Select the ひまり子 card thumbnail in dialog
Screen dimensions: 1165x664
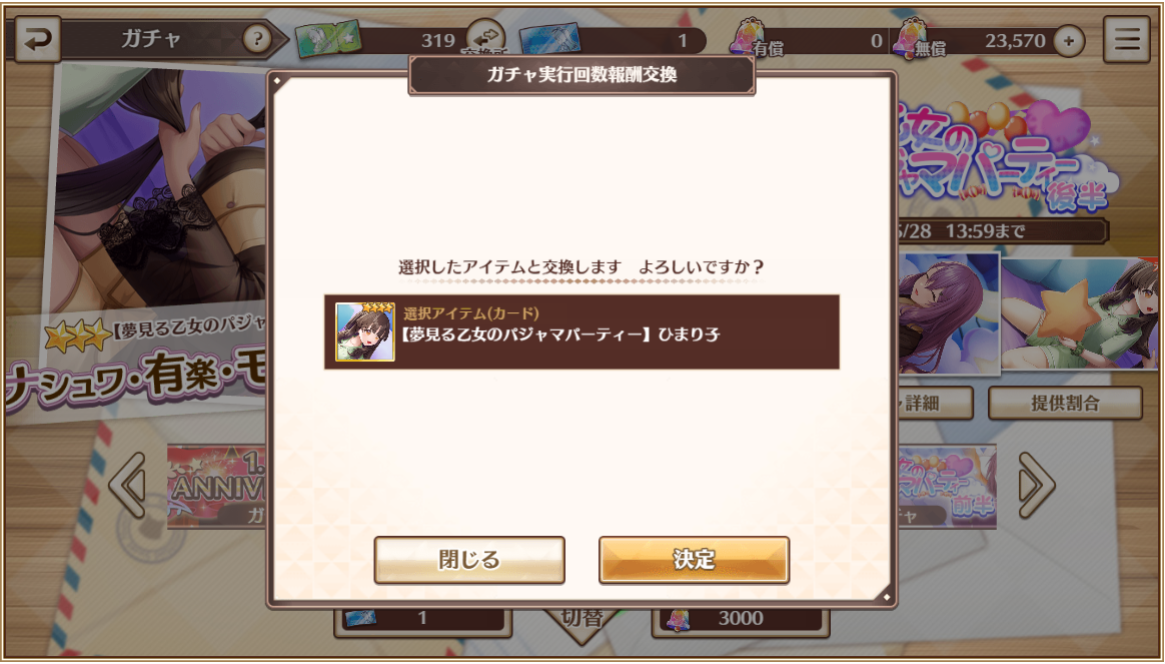(x=365, y=332)
